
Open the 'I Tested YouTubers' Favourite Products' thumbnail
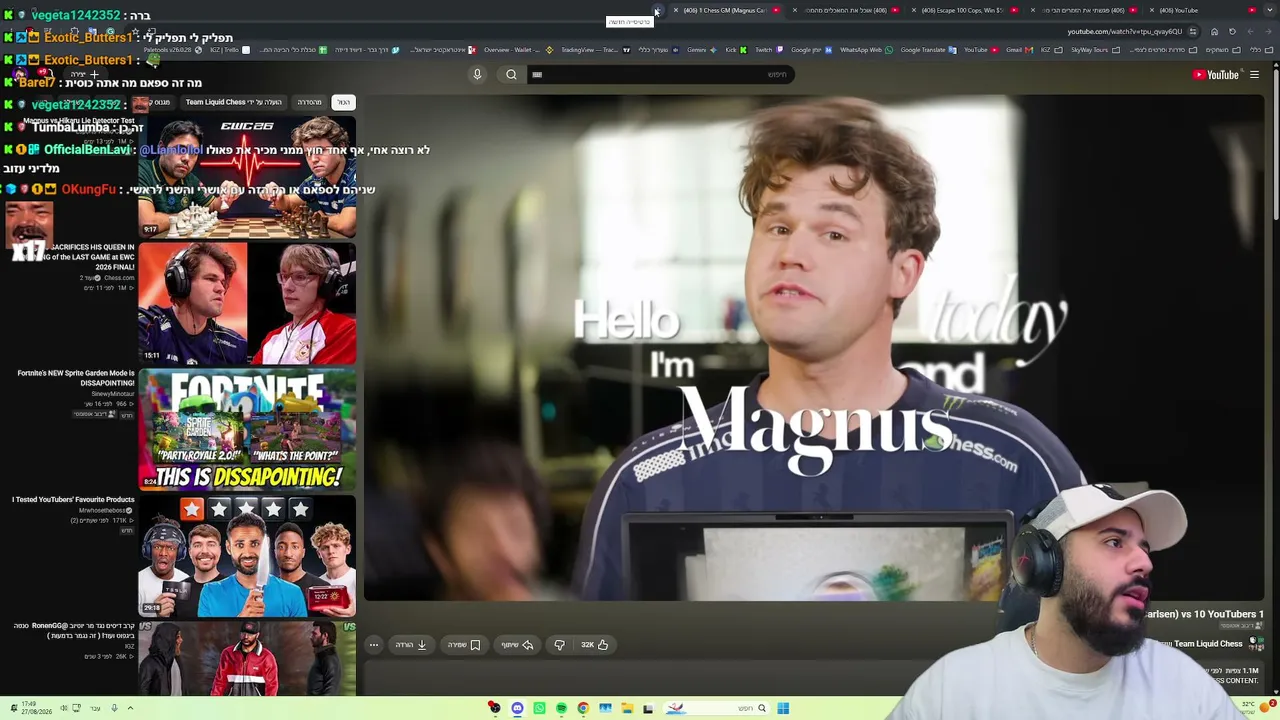pos(247,556)
